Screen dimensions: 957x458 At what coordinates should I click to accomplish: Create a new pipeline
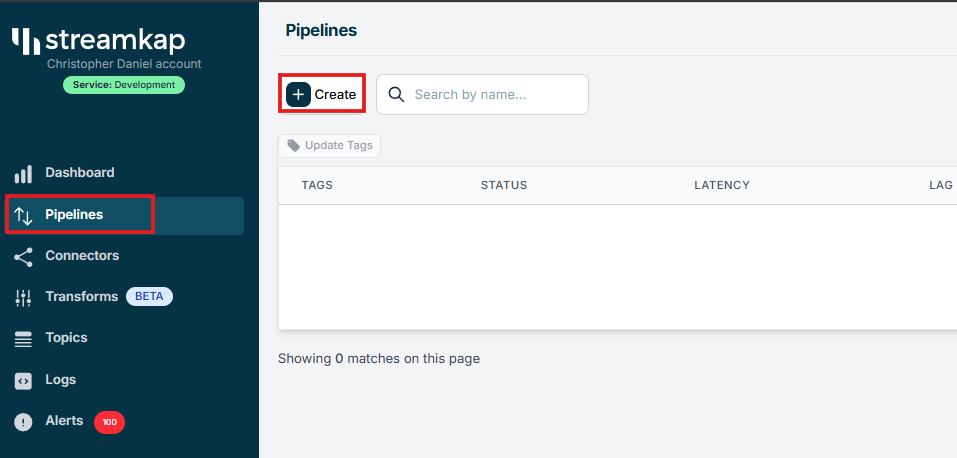click(322, 95)
